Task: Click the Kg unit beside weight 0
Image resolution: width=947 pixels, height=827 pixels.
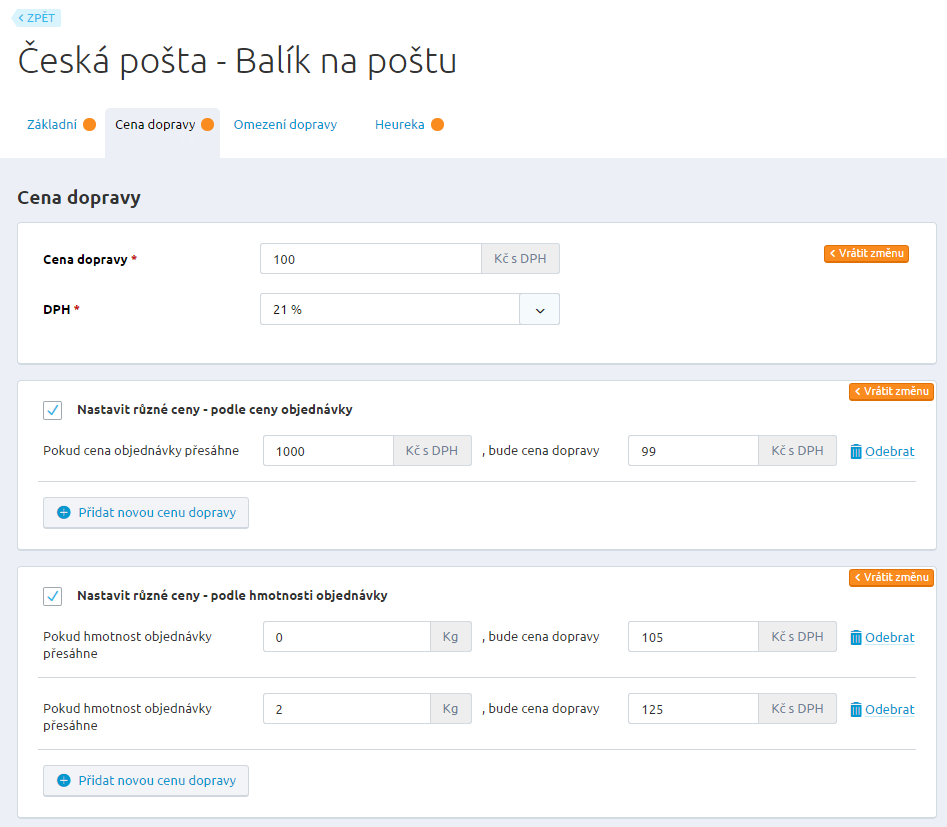Action: [451, 637]
